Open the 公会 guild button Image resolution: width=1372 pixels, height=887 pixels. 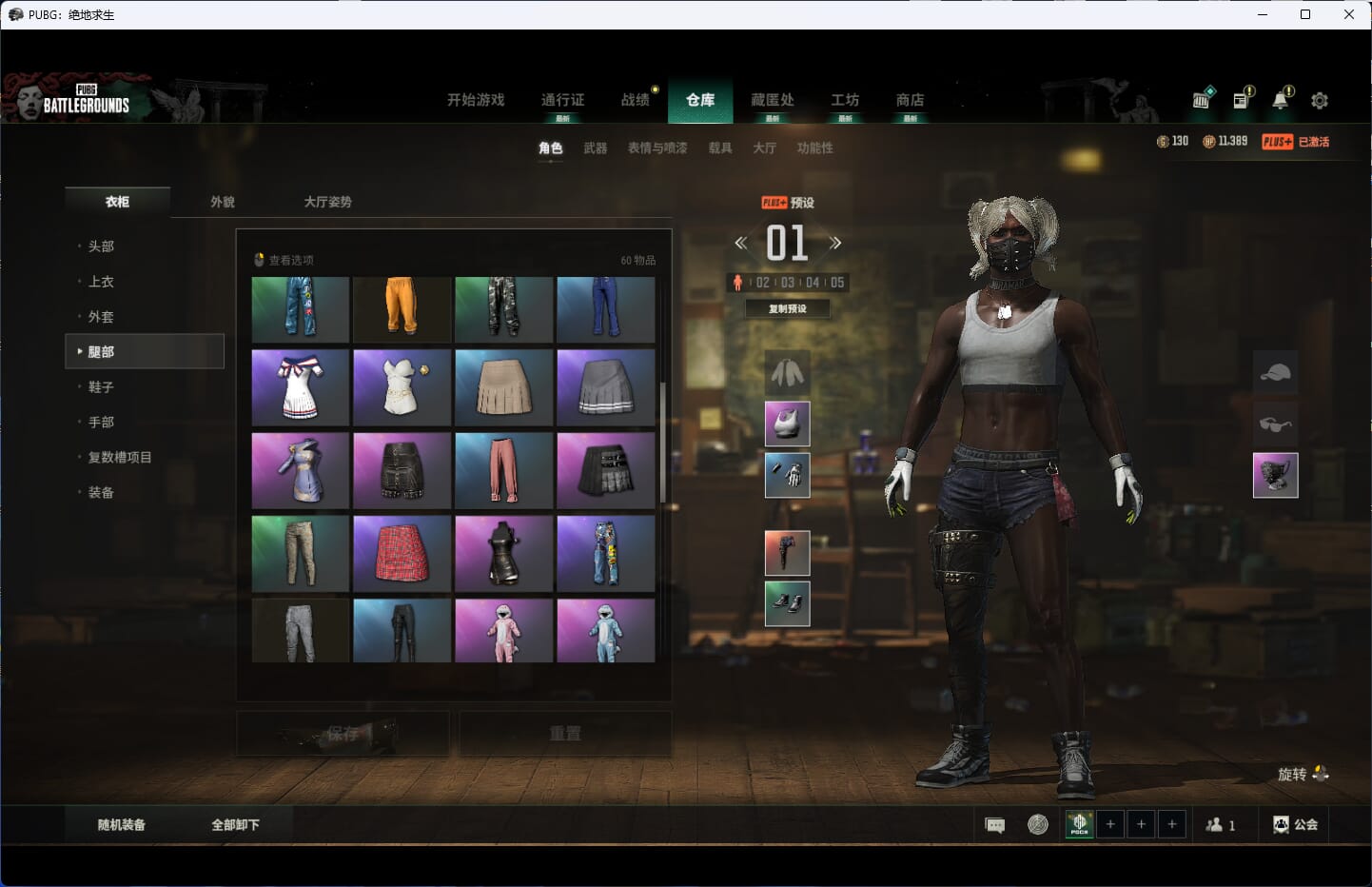[x=1296, y=825]
